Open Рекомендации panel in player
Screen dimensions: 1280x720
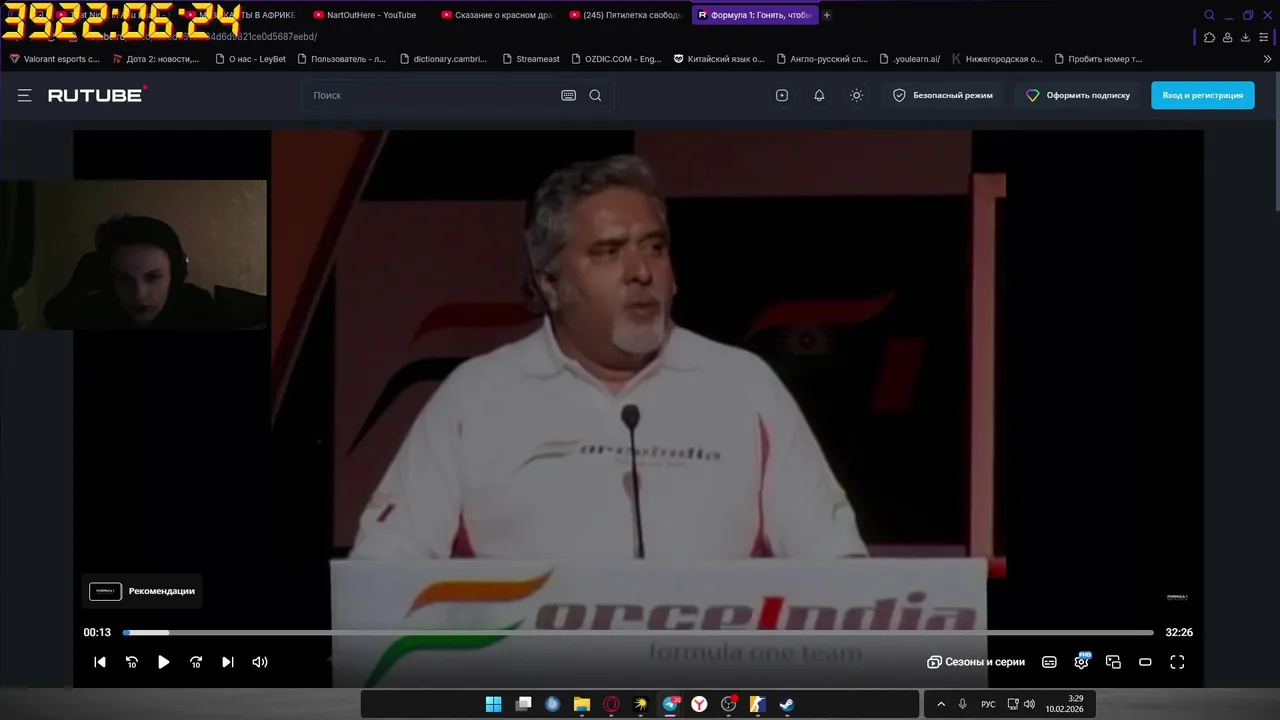click(143, 591)
